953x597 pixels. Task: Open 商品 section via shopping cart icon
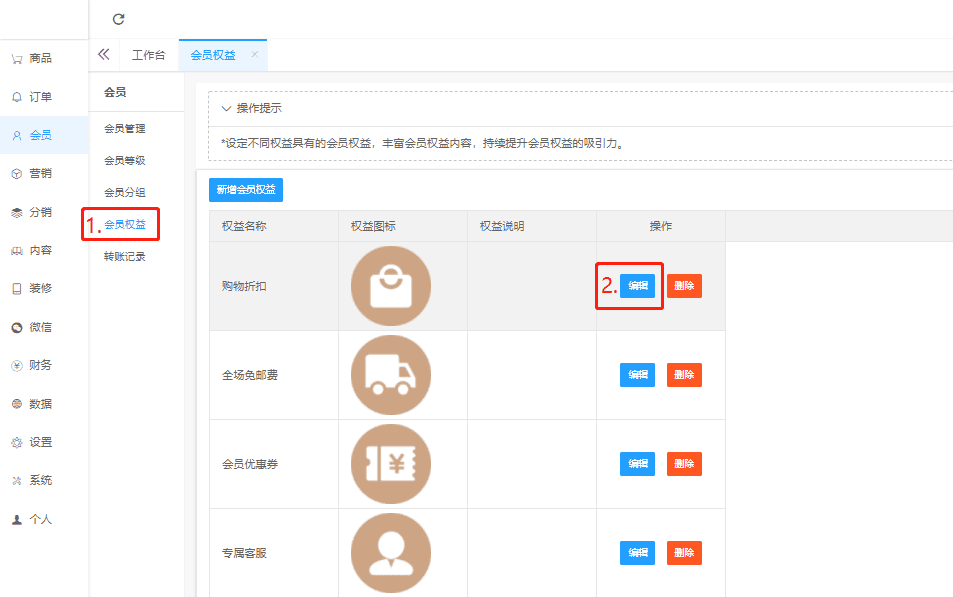(17, 59)
